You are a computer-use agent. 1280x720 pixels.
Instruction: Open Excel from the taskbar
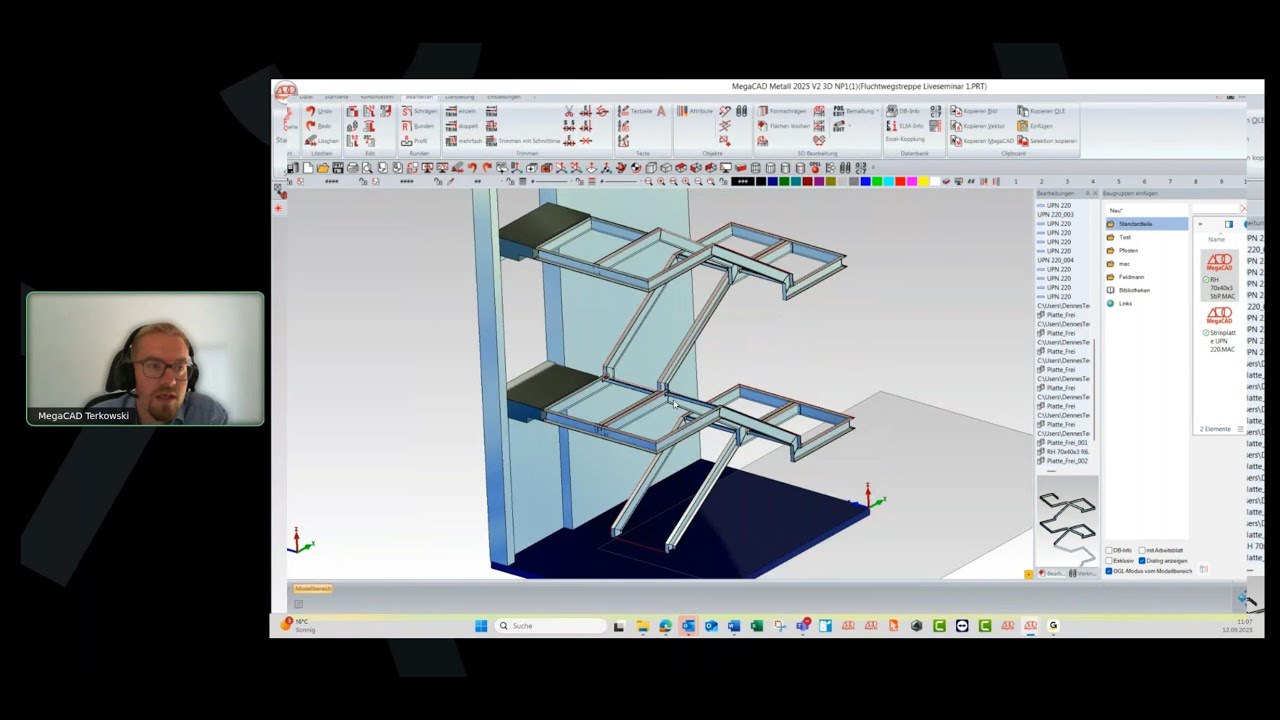click(x=757, y=626)
